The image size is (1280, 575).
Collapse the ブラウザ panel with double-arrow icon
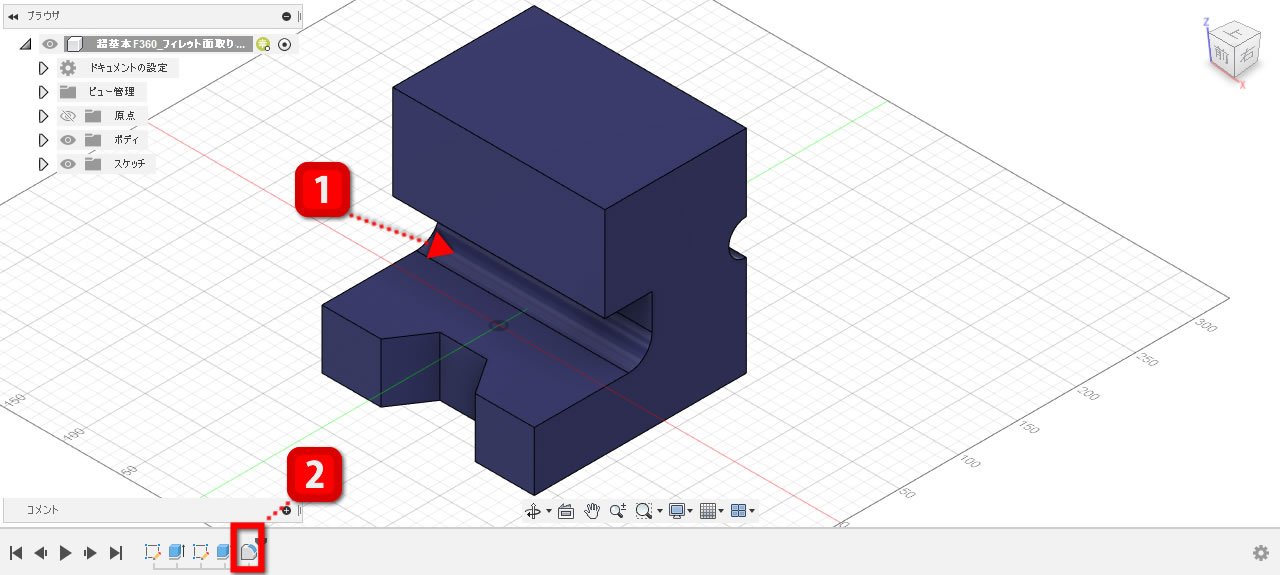click(13, 16)
